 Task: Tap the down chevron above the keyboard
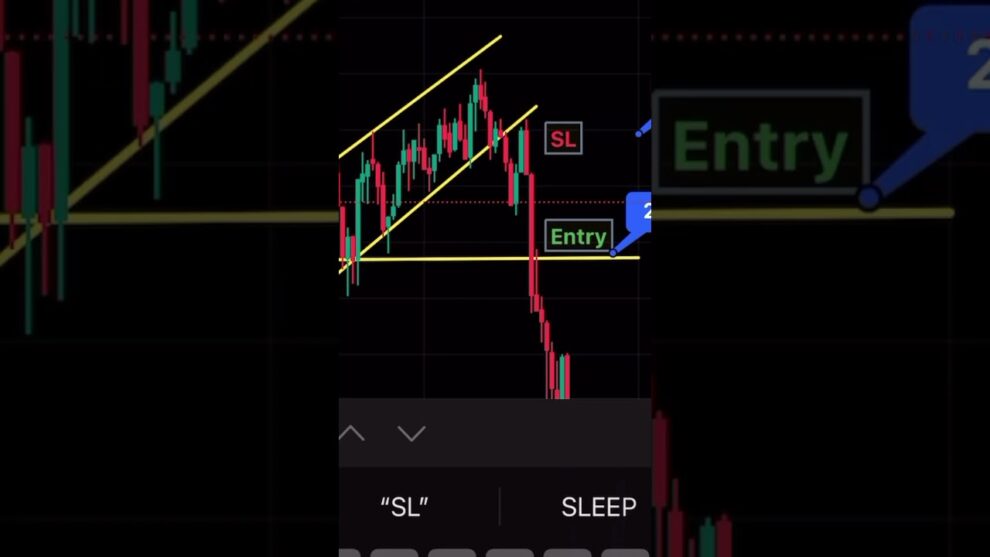click(x=412, y=433)
